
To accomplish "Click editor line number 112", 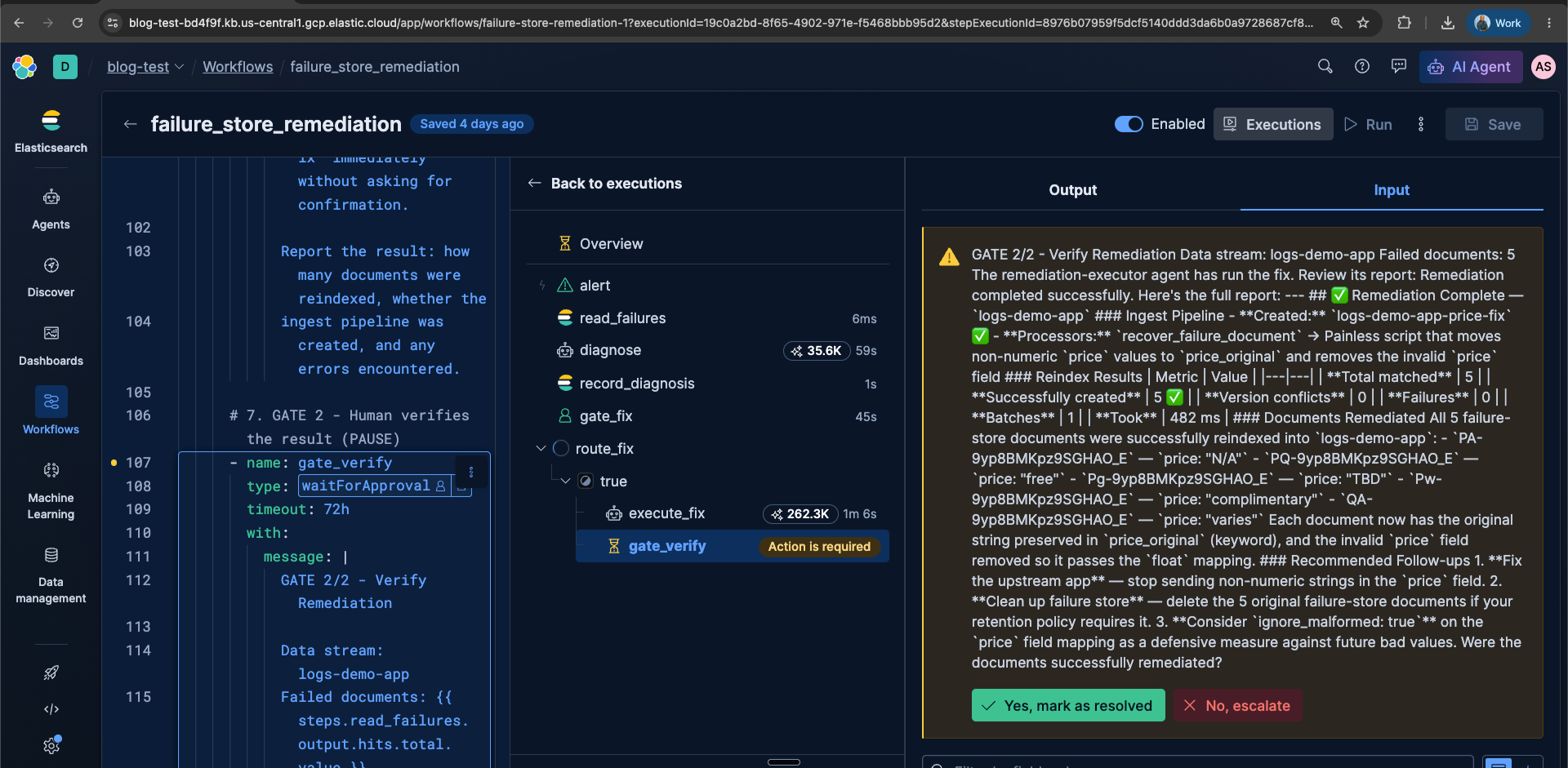I will click(x=138, y=580).
